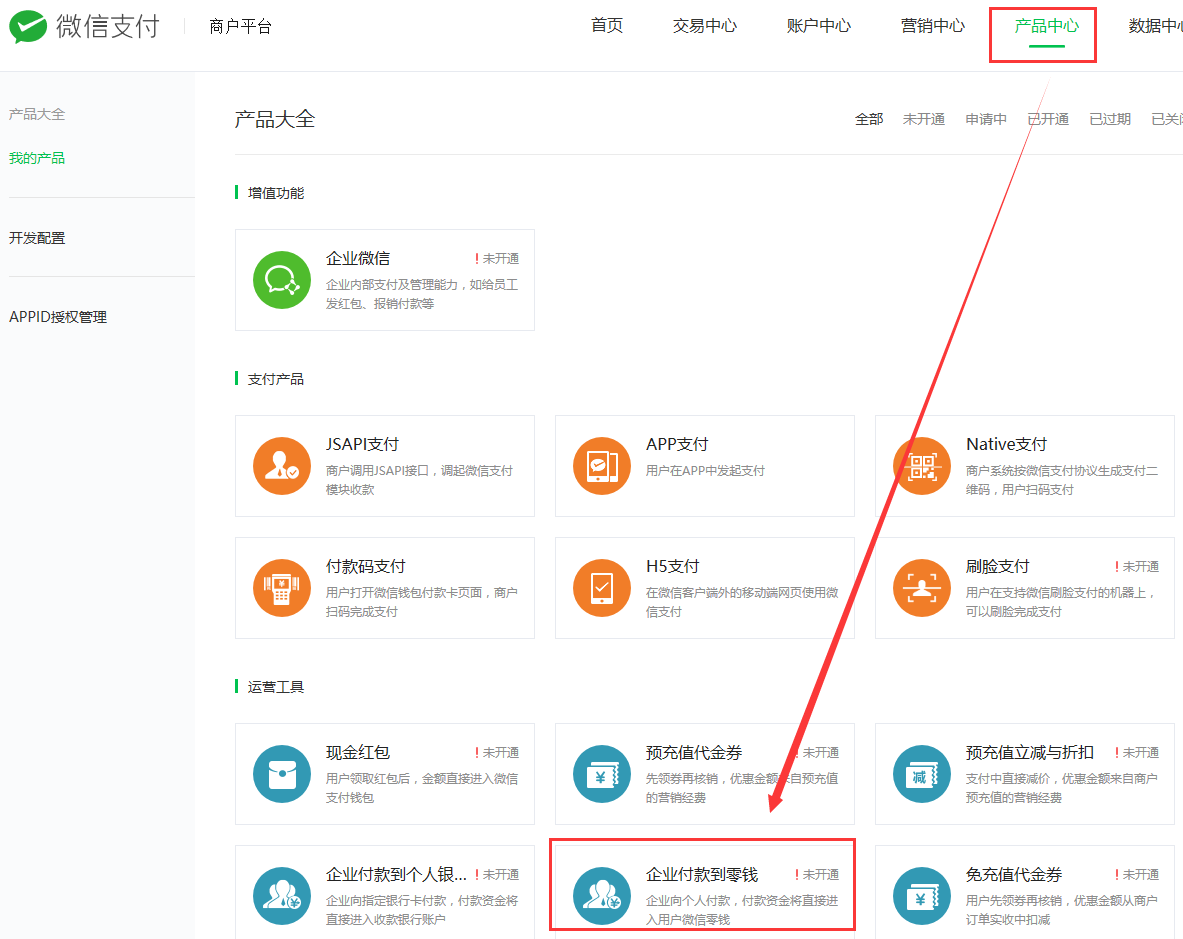Open 我的产品 in the sidebar
The height and width of the screenshot is (939, 1183).
[x=37, y=158]
